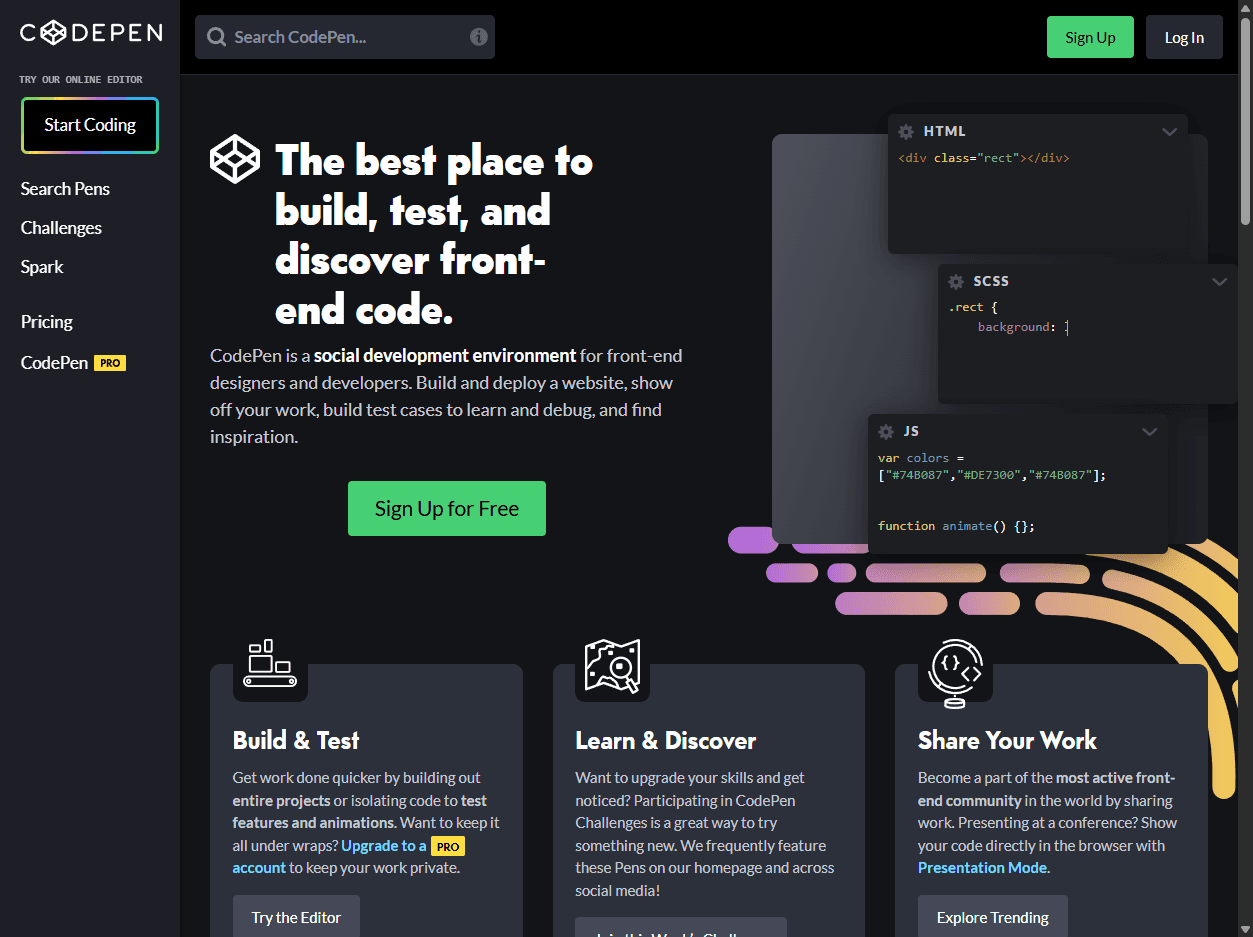Click the main headline 'The best place to'
Screen dimensions: 1253x937
434,160
